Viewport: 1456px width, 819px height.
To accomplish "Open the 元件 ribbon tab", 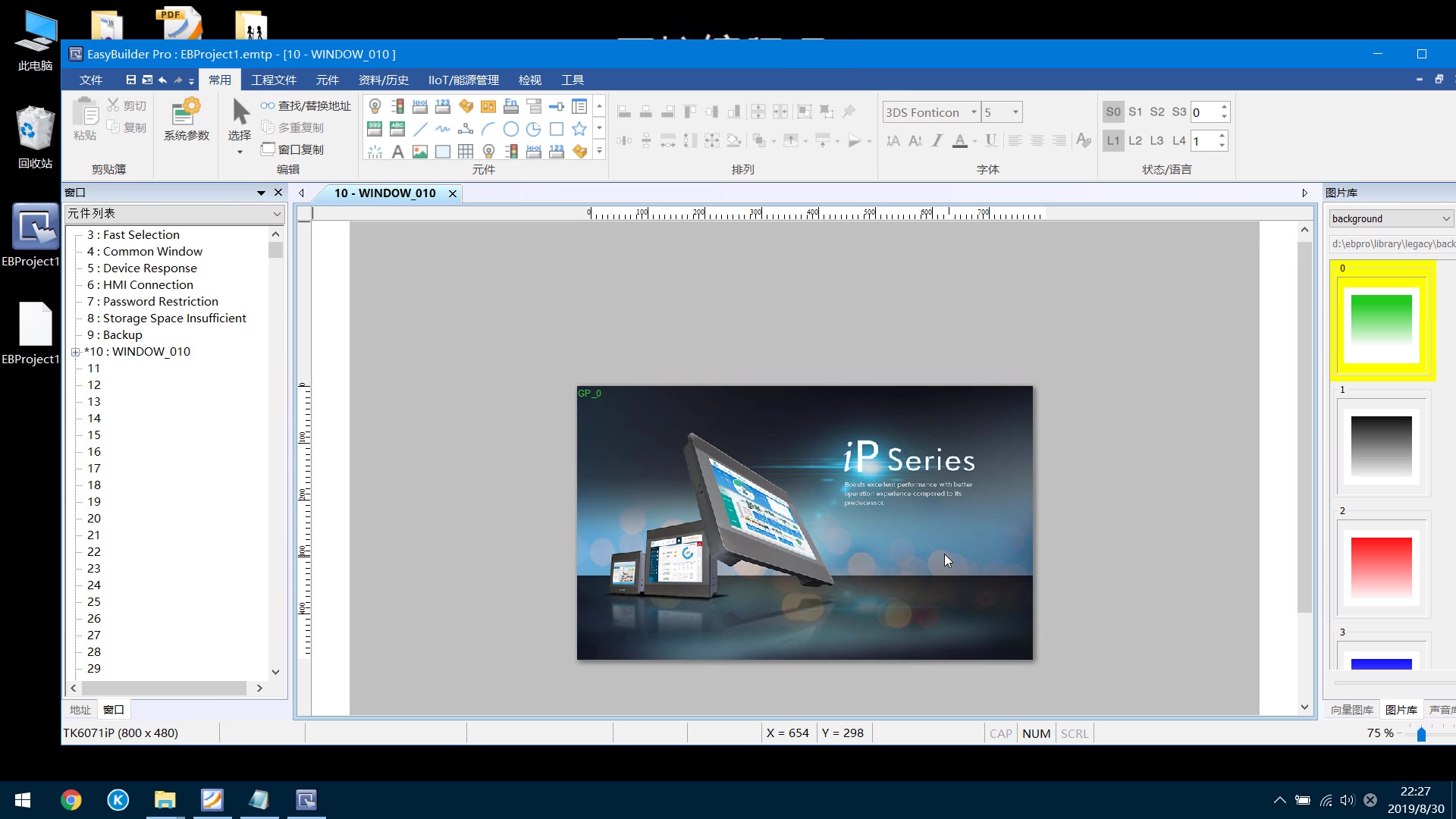I will 327,80.
